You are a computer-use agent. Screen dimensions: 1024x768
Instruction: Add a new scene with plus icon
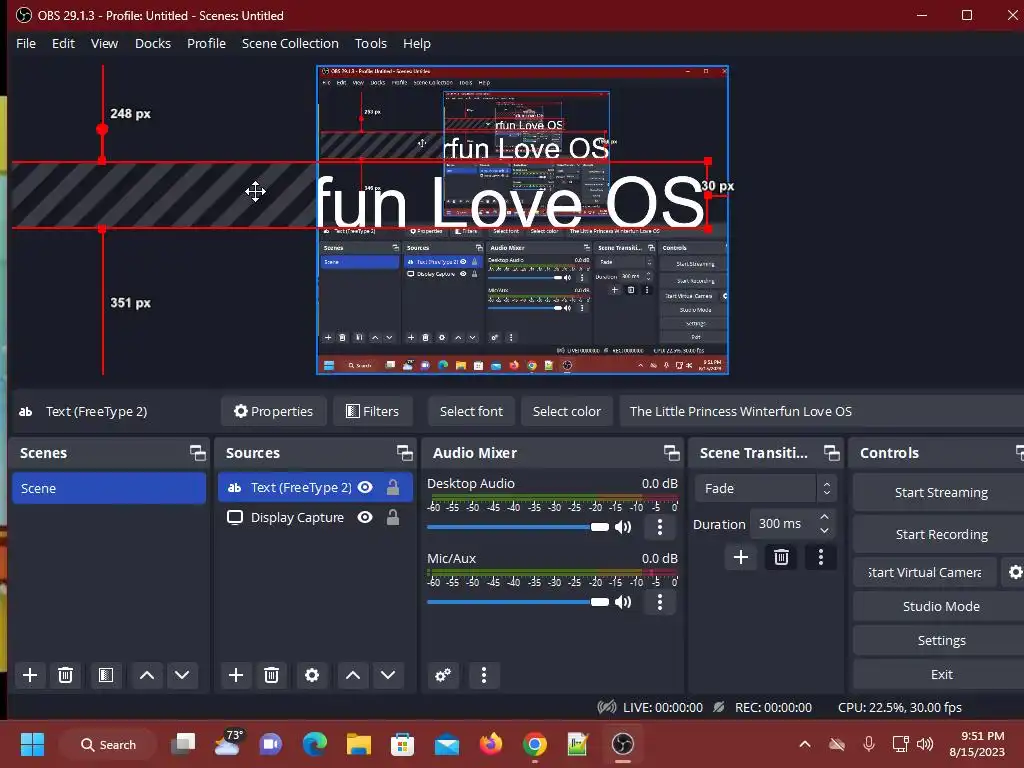30,675
